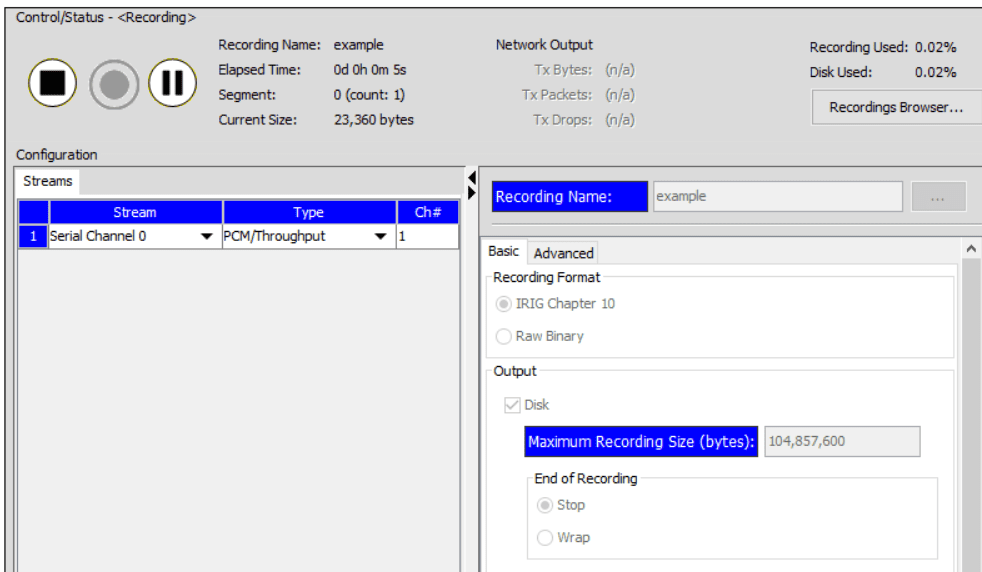The width and height of the screenshot is (982, 572).
Task: Select the Basic tab
Action: click(x=504, y=252)
